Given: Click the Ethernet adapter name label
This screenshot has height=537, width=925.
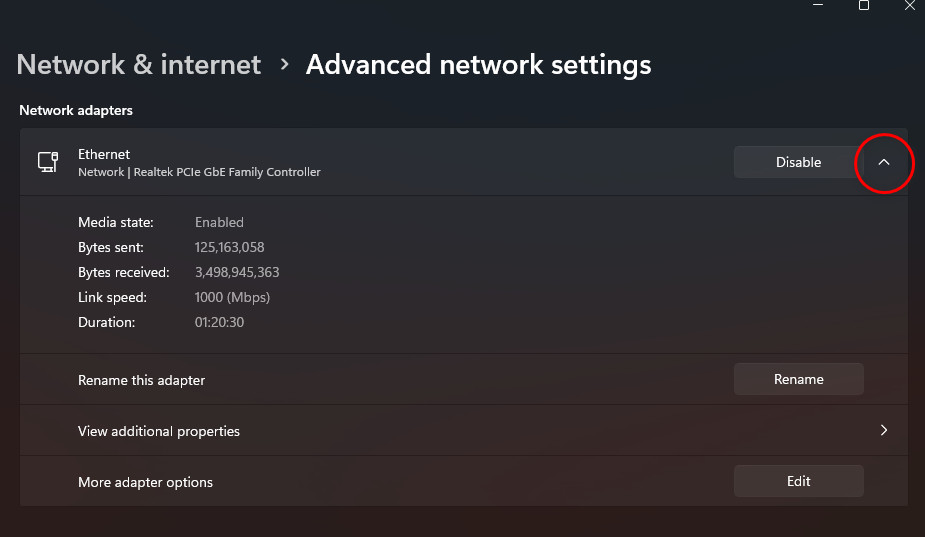Looking at the screenshot, I should tap(104, 154).
